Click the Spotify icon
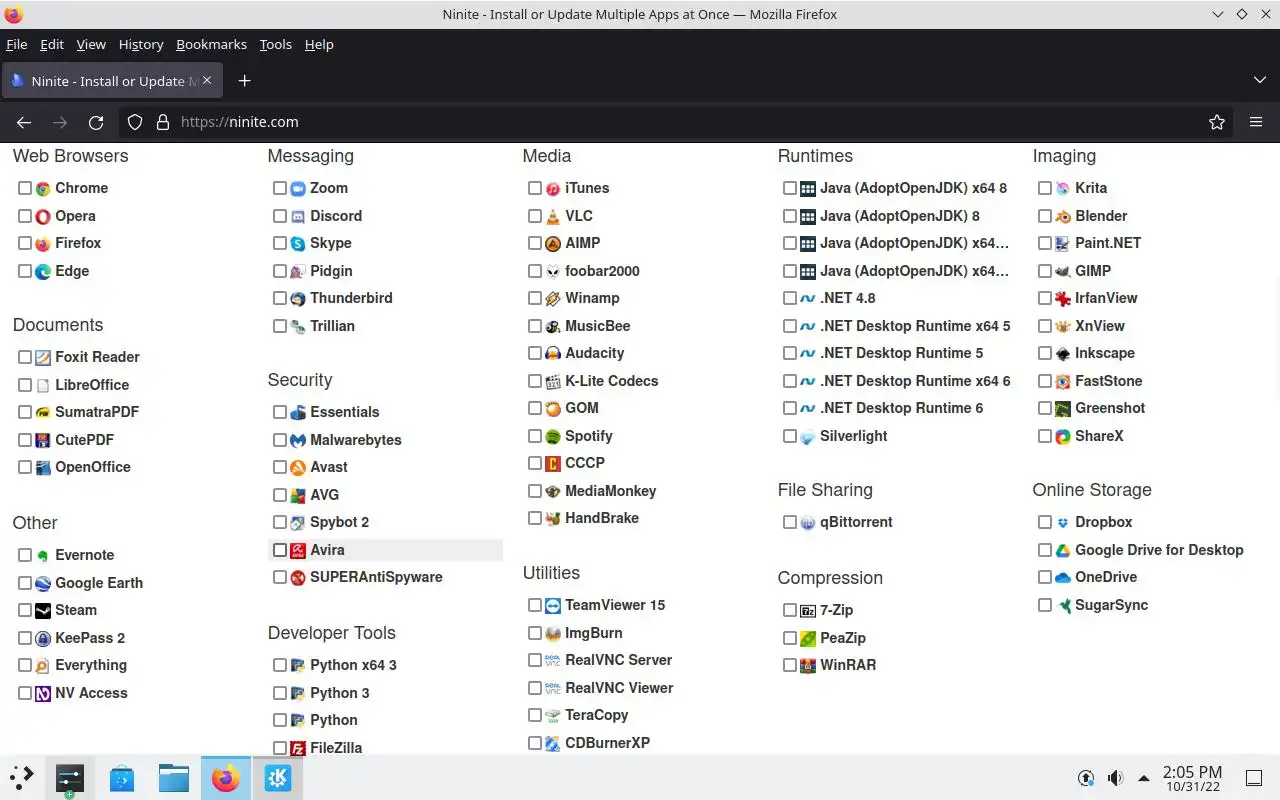Image resolution: width=1280 pixels, height=800 pixels. point(553,436)
